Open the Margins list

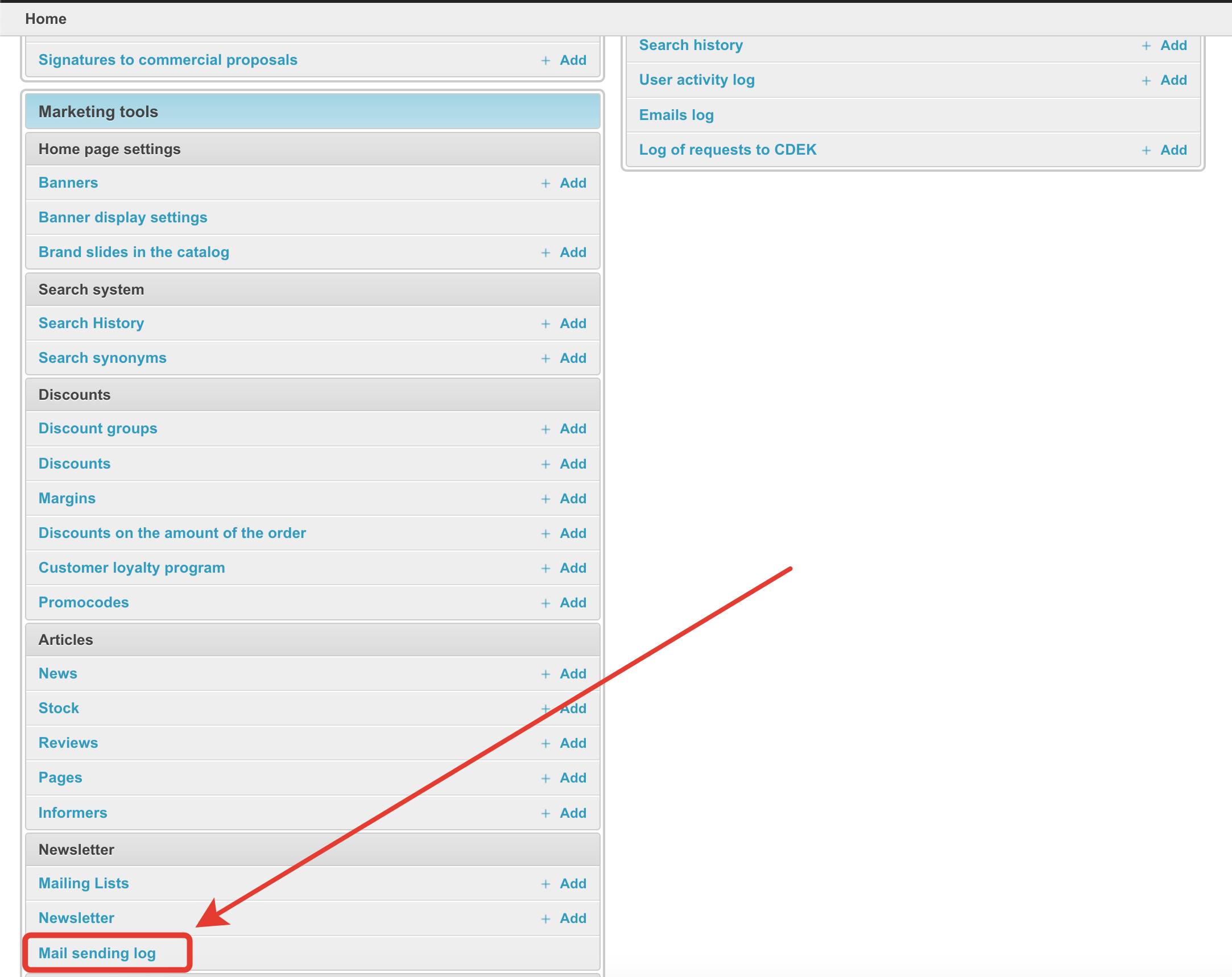pos(67,498)
